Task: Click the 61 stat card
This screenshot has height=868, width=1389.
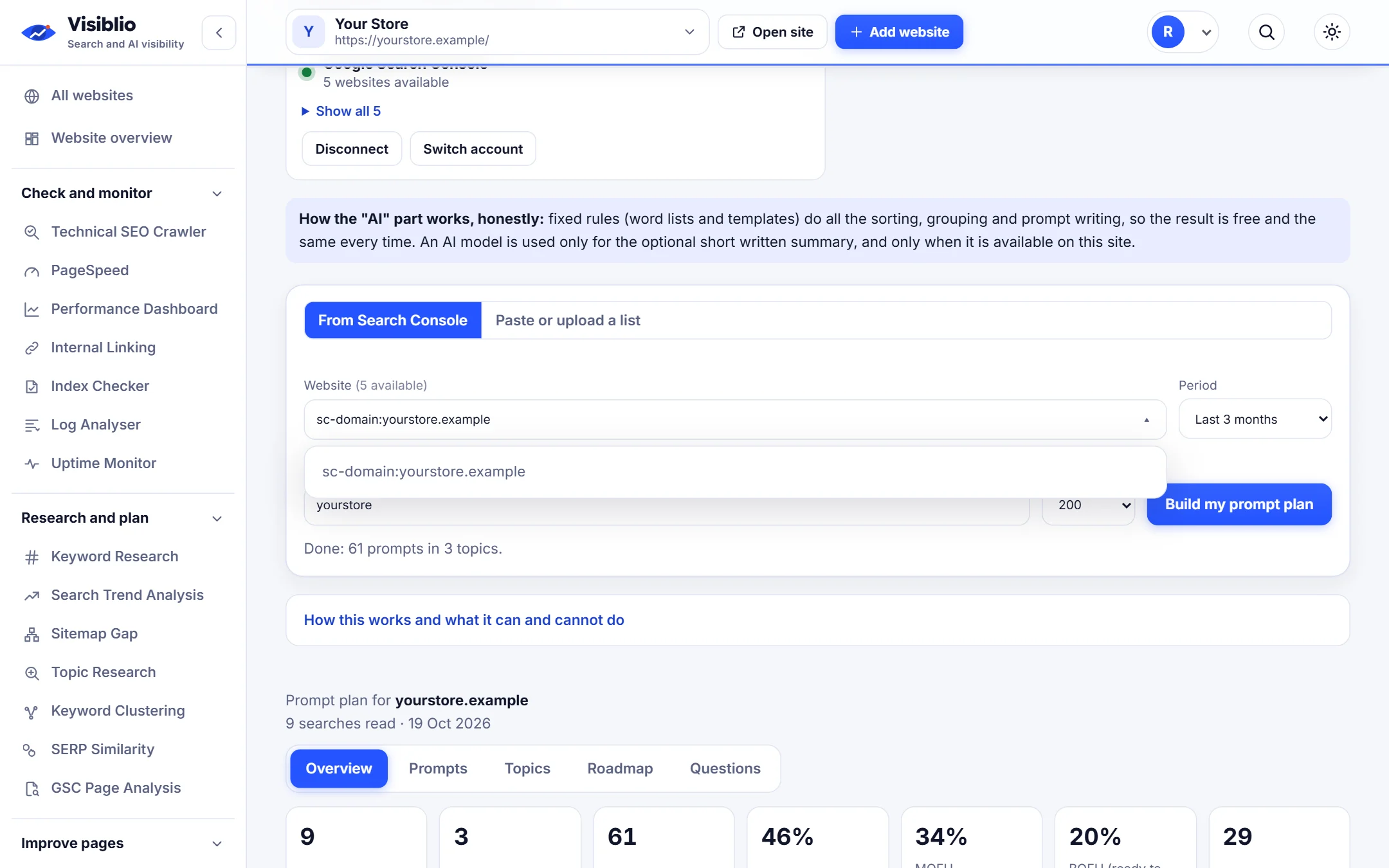Action: click(x=664, y=837)
